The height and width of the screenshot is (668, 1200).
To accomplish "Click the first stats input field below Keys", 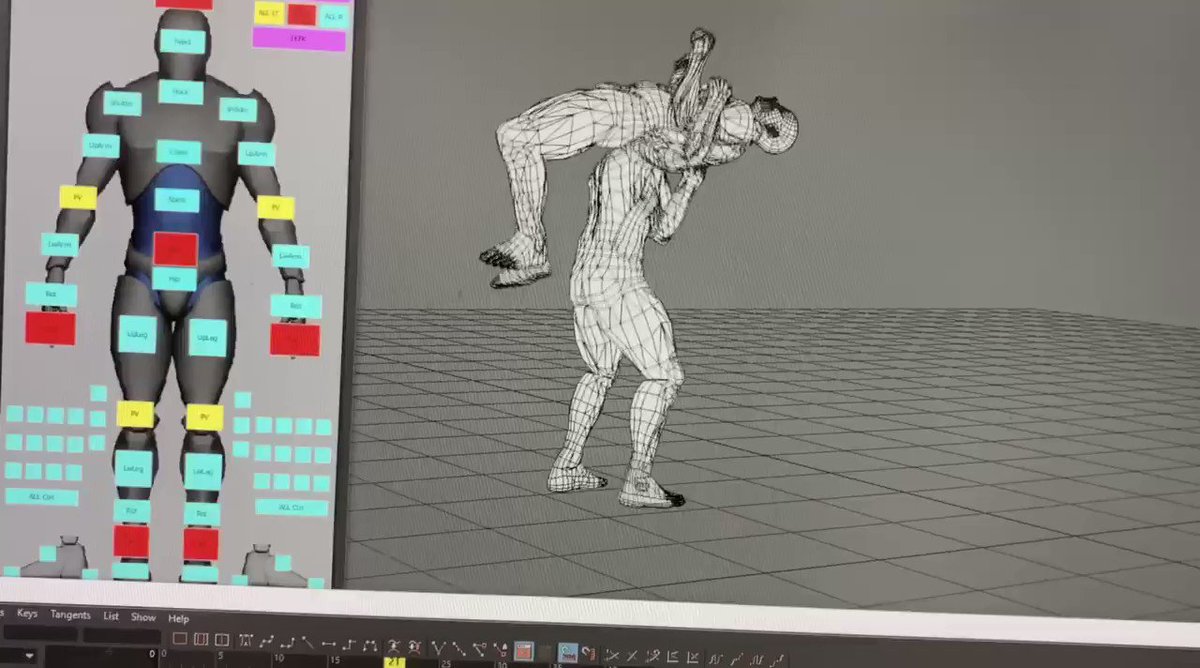I will 40,634.
